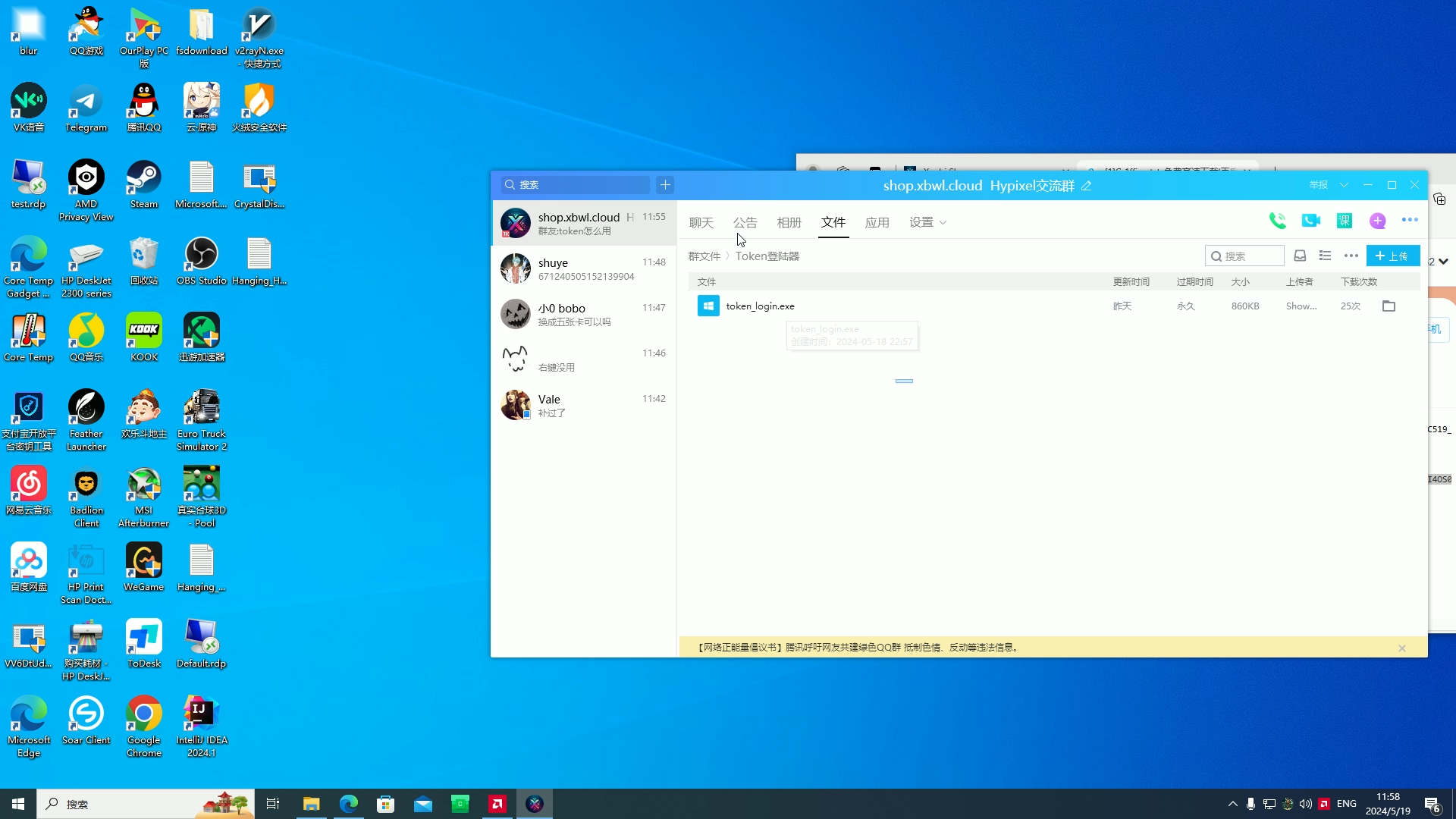
Task: Go back to 群文件 breadcrumb
Action: [x=704, y=256]
